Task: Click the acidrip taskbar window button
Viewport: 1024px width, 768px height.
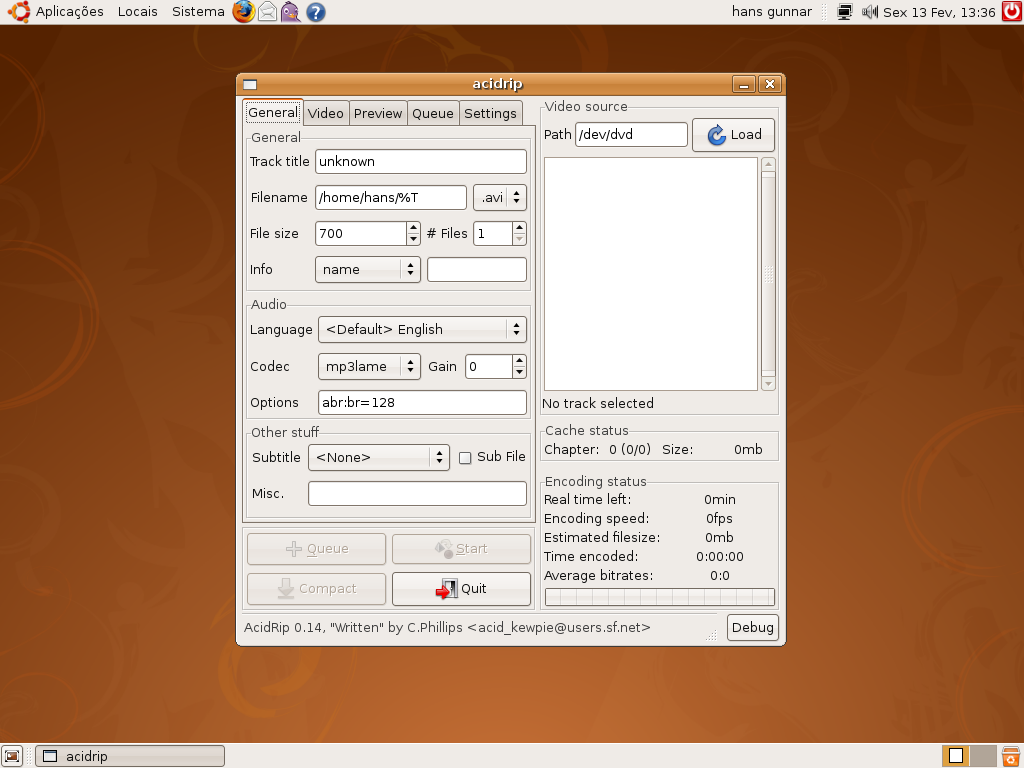Action: click(x=129, y=756)
